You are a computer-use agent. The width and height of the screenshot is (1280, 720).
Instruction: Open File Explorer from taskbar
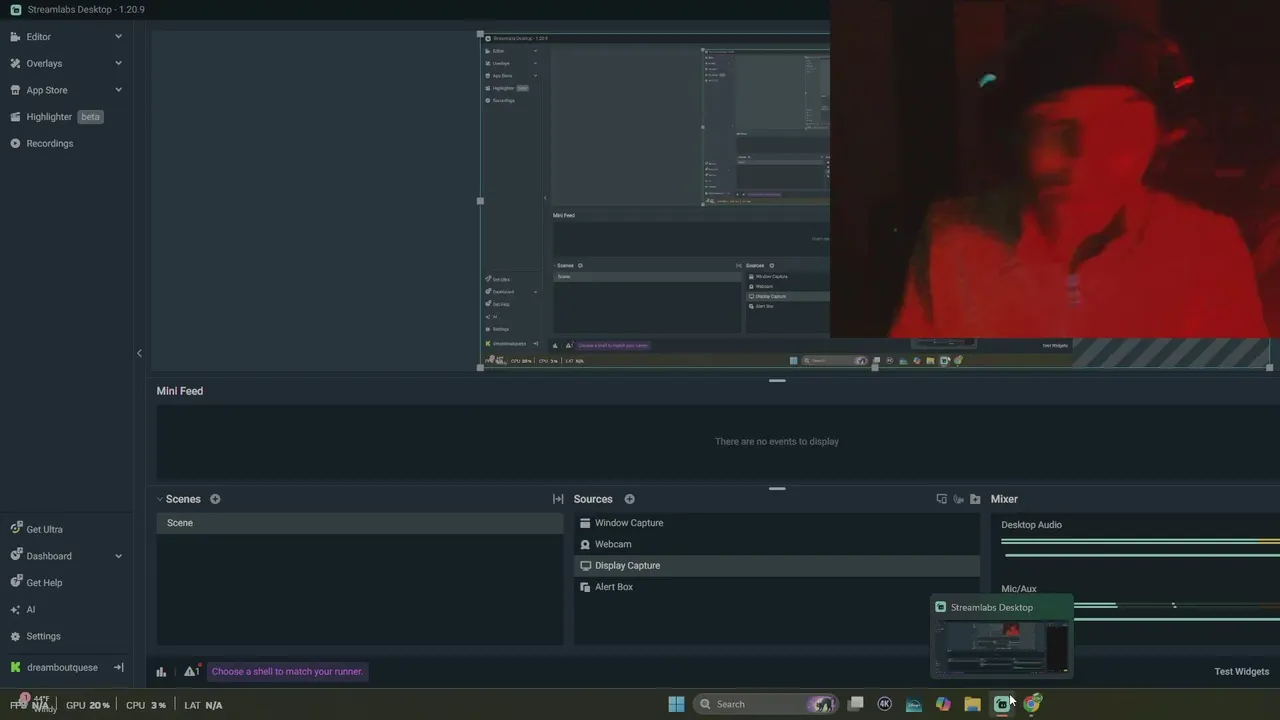[x=972, y=704]
